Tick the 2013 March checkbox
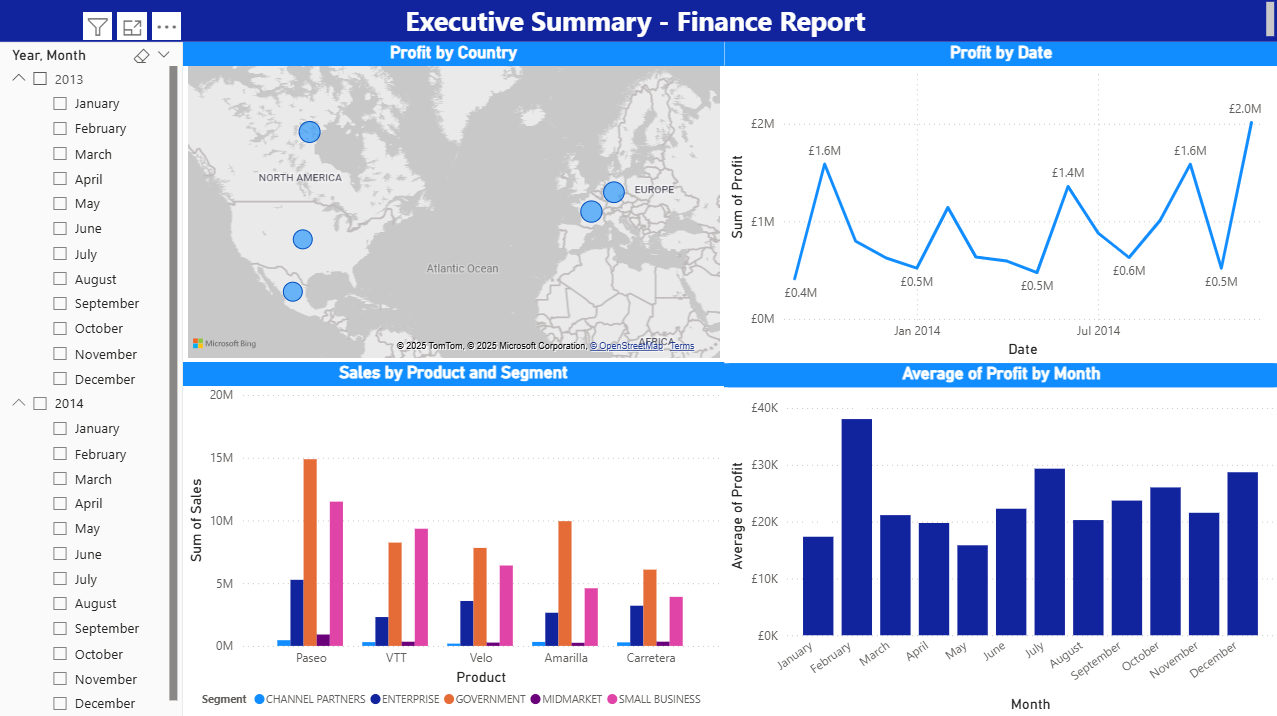This screenshot has height=716, width=1277. point(60,154)
